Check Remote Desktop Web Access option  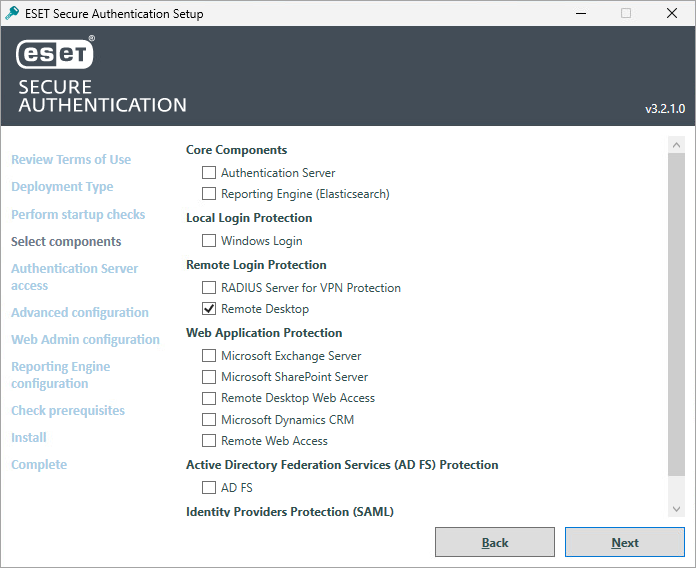[x=209, y=398]
